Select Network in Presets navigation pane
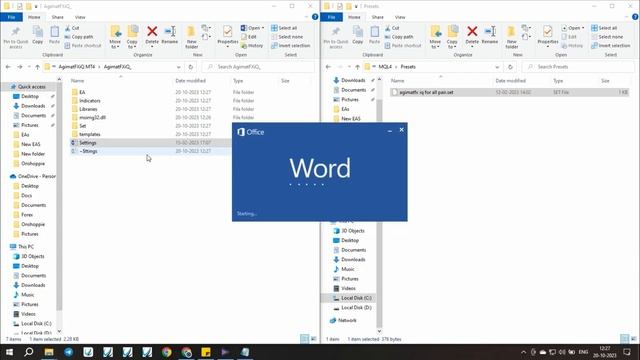640x360 pixels. (x=343, y=320)
